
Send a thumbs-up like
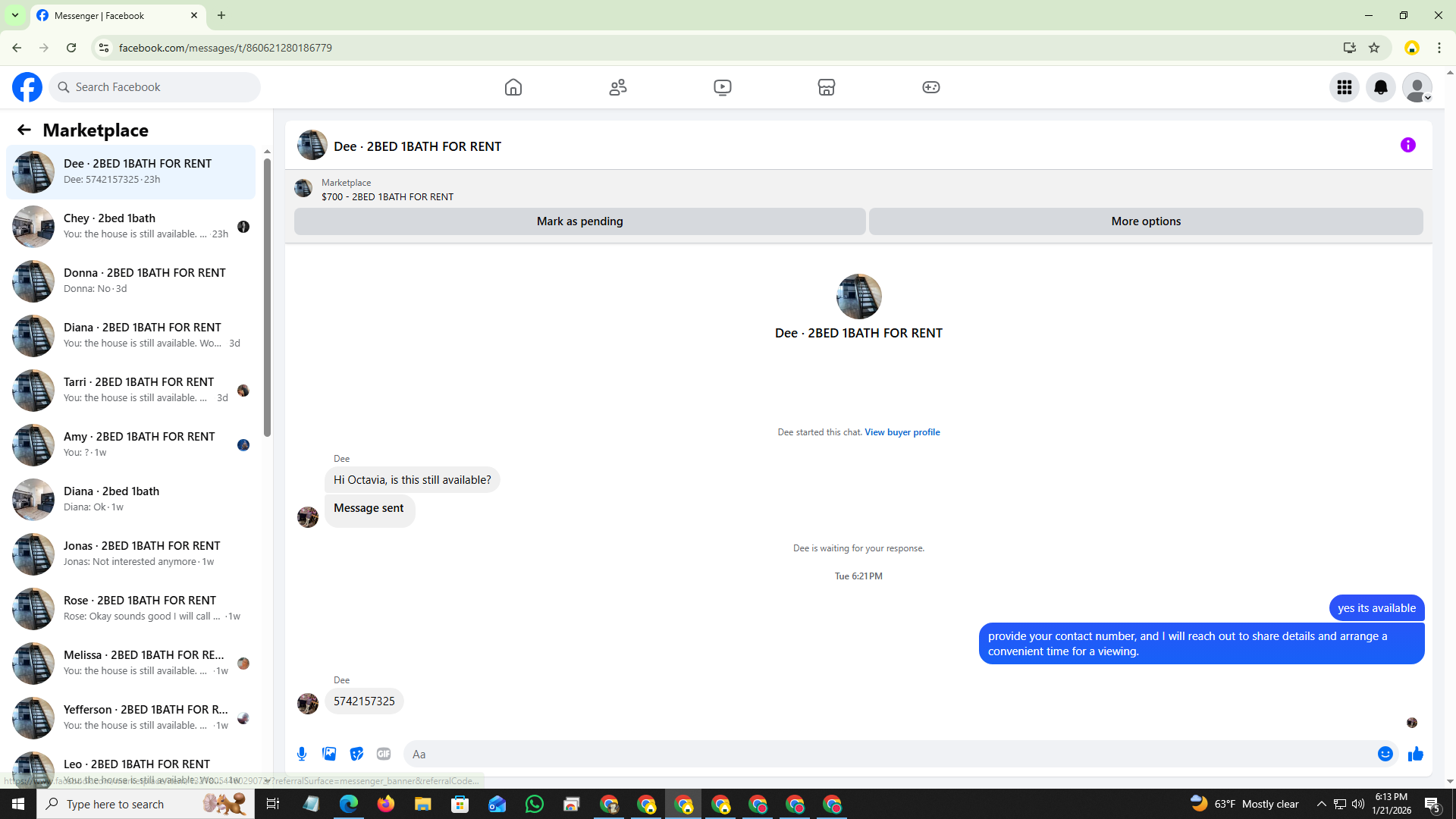click(1415, 754)
